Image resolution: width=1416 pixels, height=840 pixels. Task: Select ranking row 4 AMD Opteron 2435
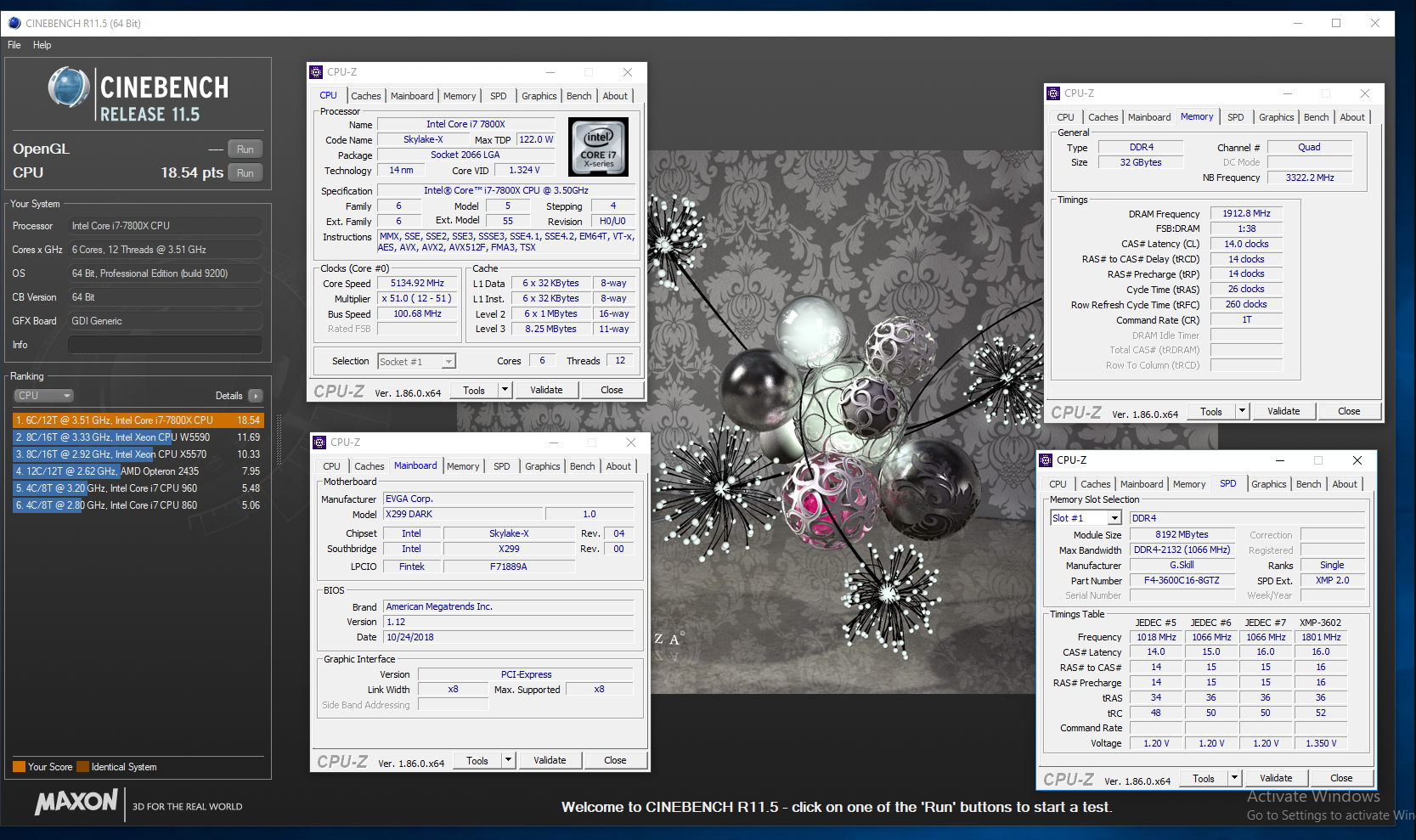(138, 471)
